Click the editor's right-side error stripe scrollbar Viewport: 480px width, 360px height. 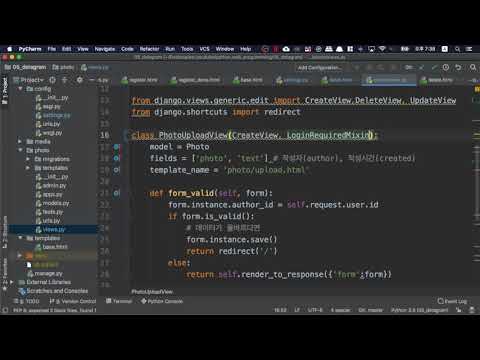click(477, 187)
